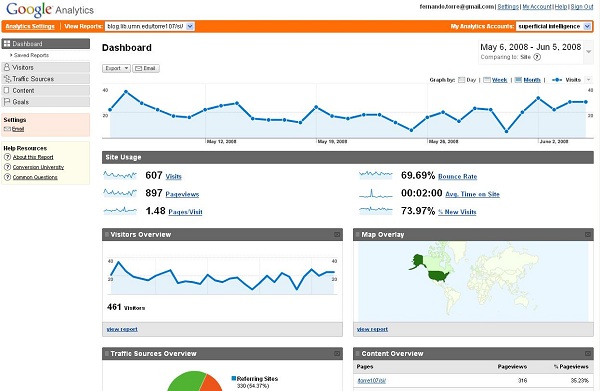Click Sign Out
The image size is (600, 391).
coord(582,7)
